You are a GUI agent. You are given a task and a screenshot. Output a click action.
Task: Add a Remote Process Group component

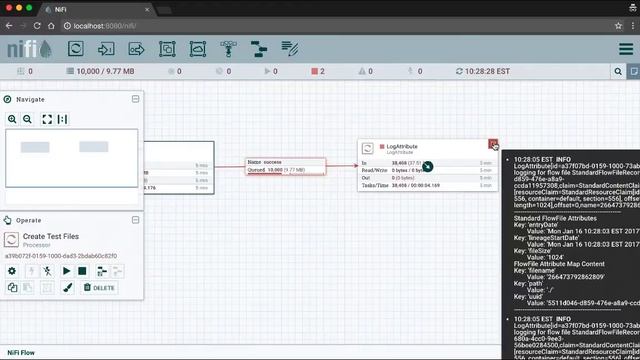tap(198, 49)
